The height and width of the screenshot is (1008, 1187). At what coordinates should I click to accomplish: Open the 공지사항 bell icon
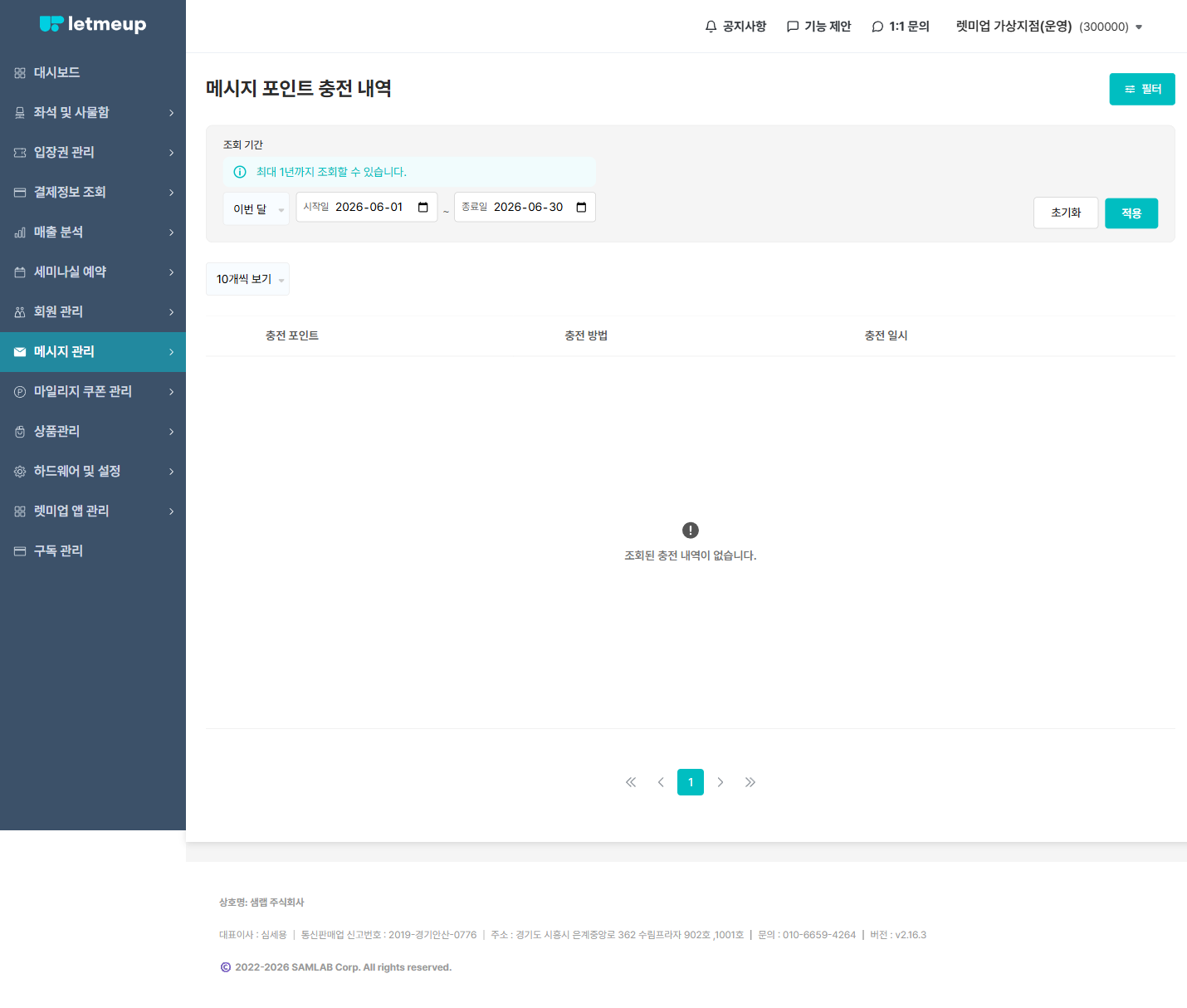711,27
